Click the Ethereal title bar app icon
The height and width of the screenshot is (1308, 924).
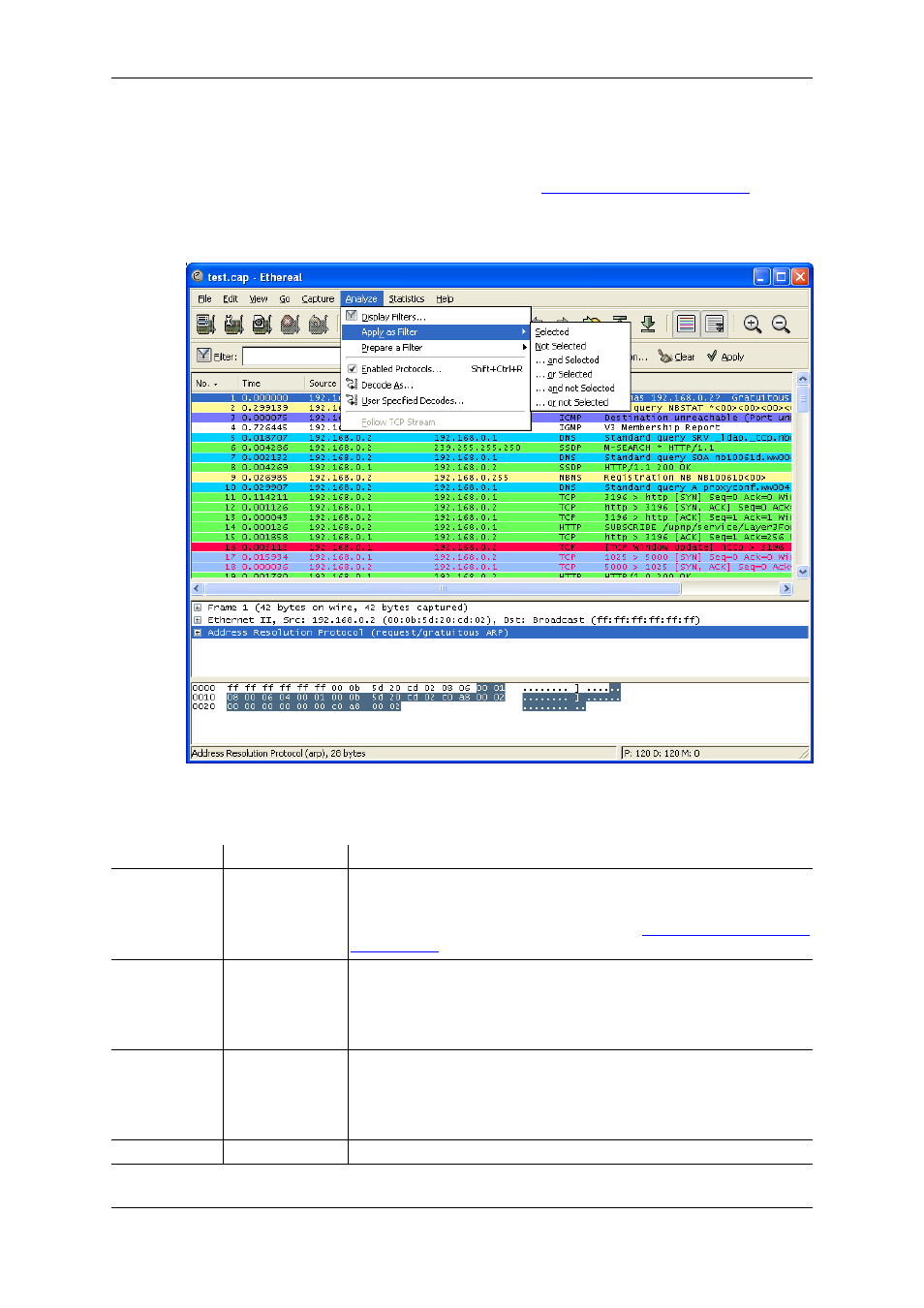coord(198,276)
